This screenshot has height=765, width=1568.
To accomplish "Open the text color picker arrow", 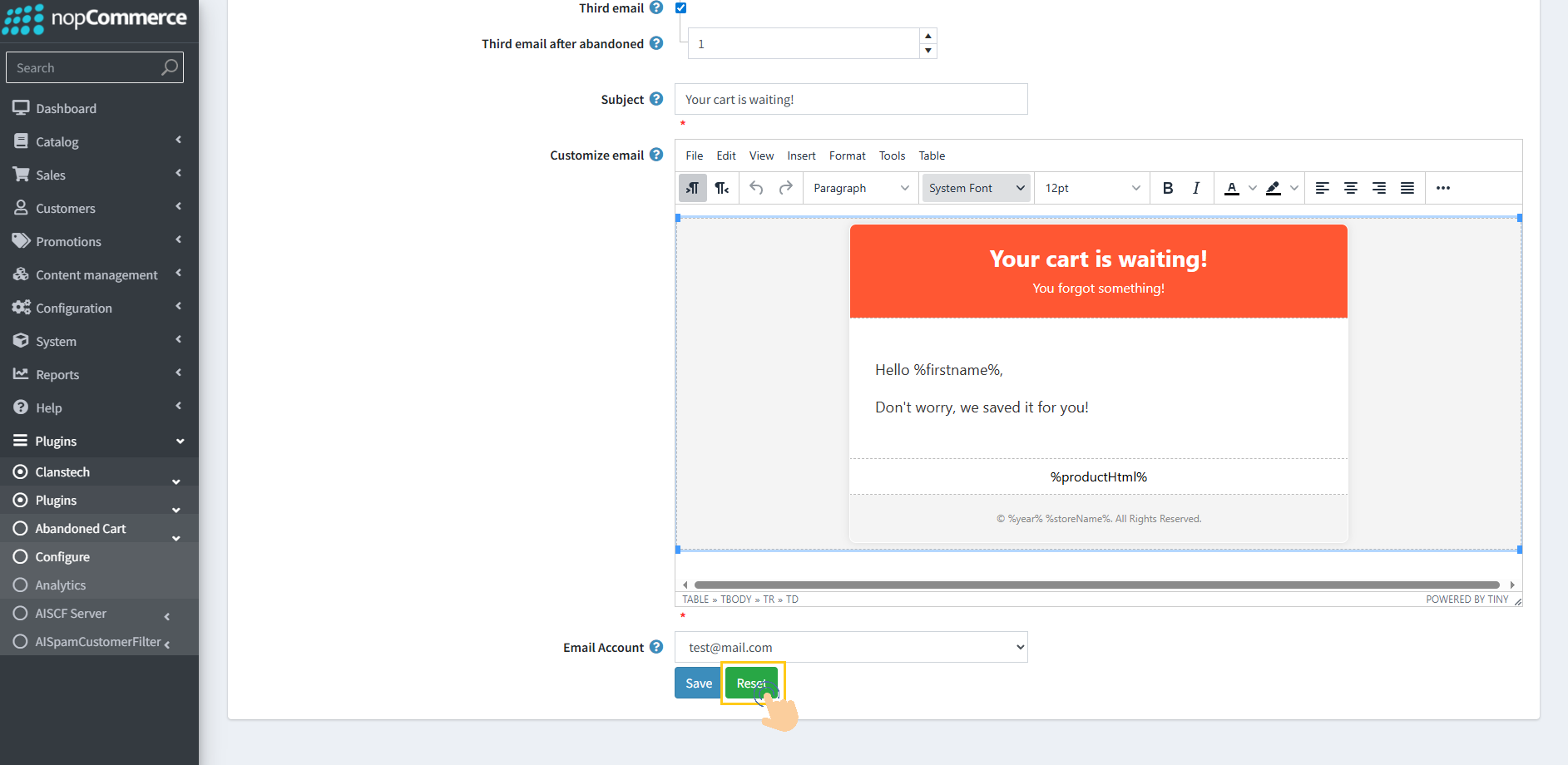I will pos(1253,188).
